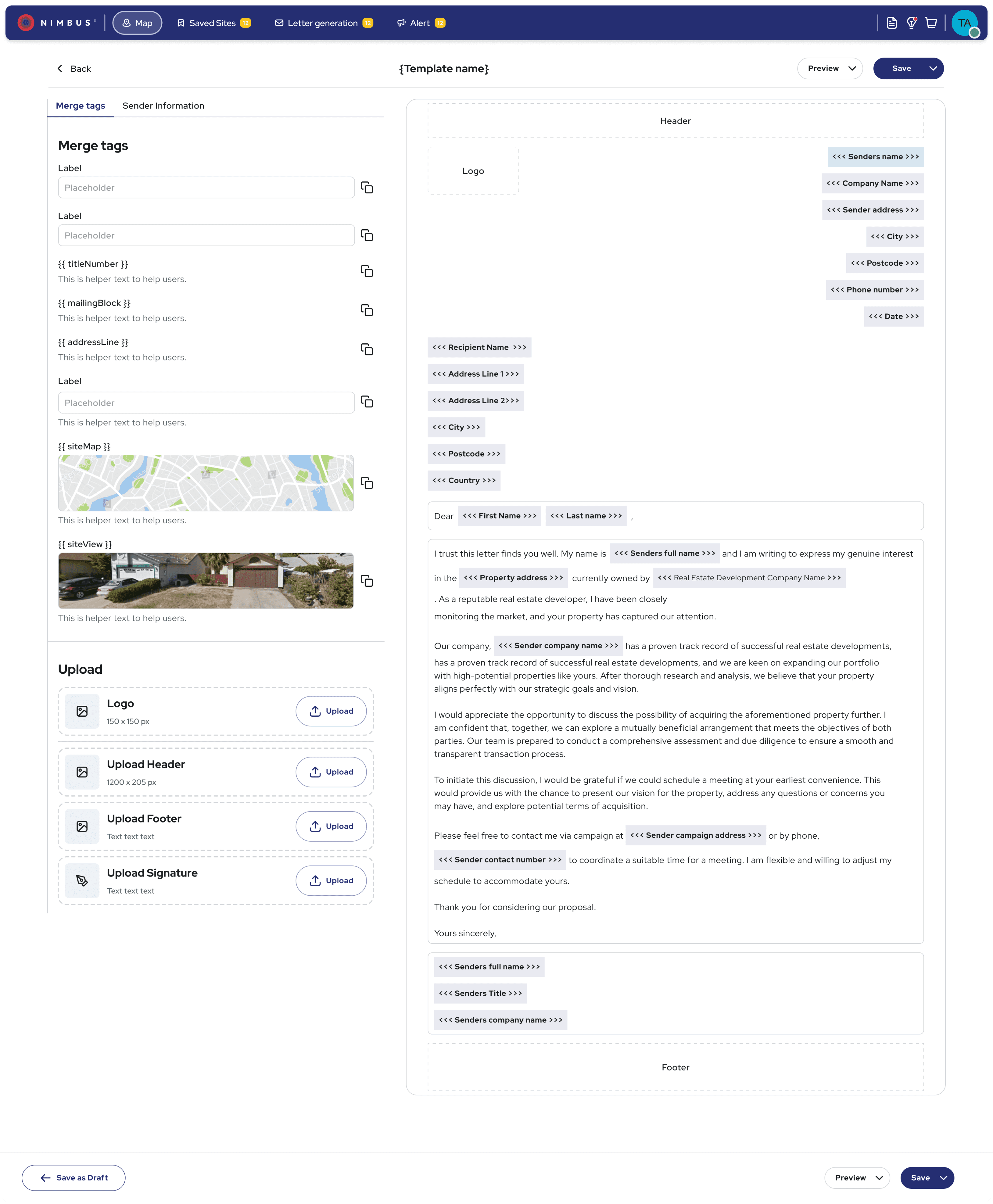
Task: Open the shopping cart icon
Action: [931, 23]
